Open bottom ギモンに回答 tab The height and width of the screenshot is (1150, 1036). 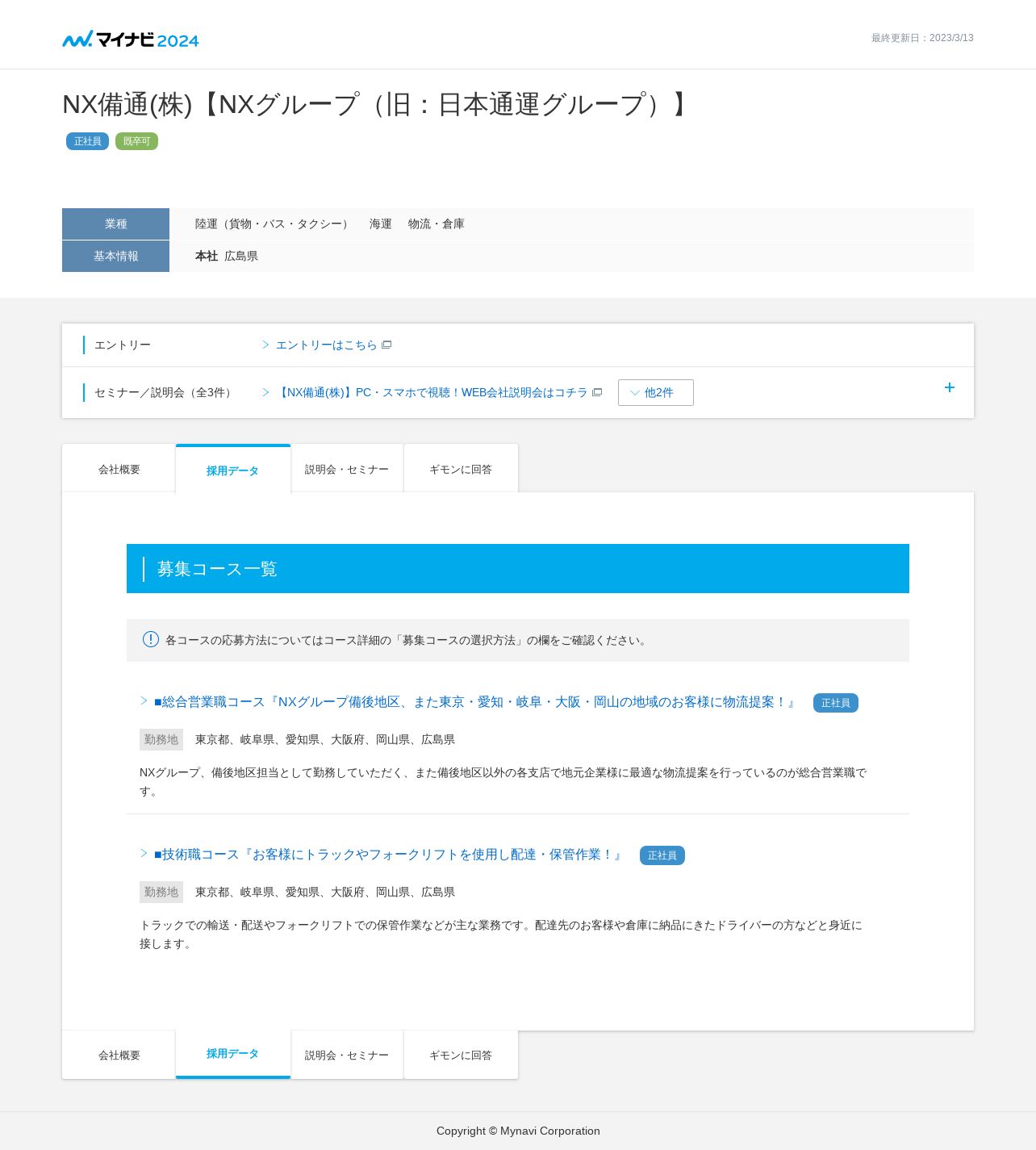(461, 1055)
